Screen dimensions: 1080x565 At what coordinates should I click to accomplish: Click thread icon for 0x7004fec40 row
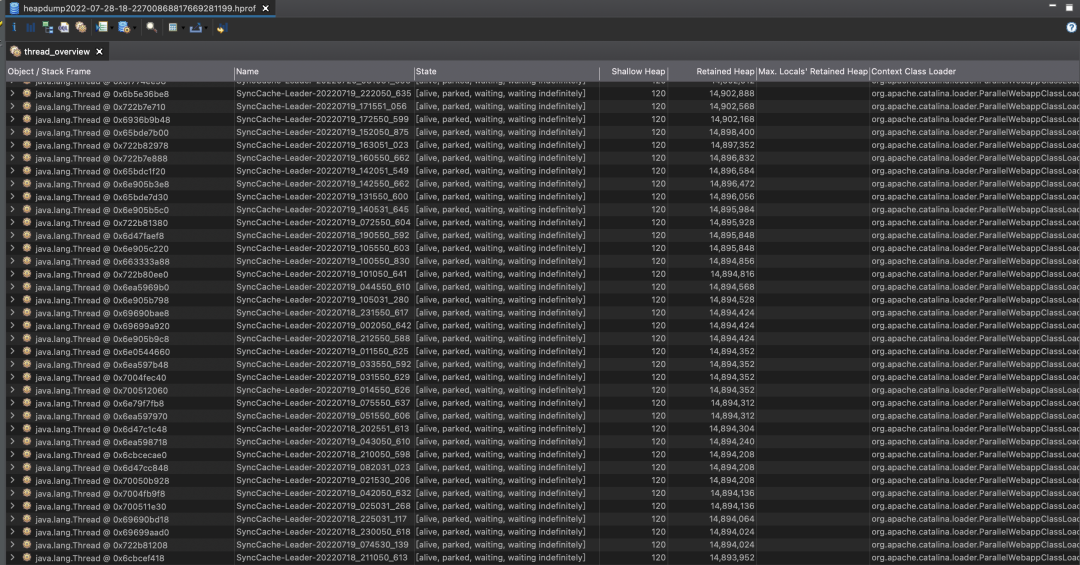point(27,377)
